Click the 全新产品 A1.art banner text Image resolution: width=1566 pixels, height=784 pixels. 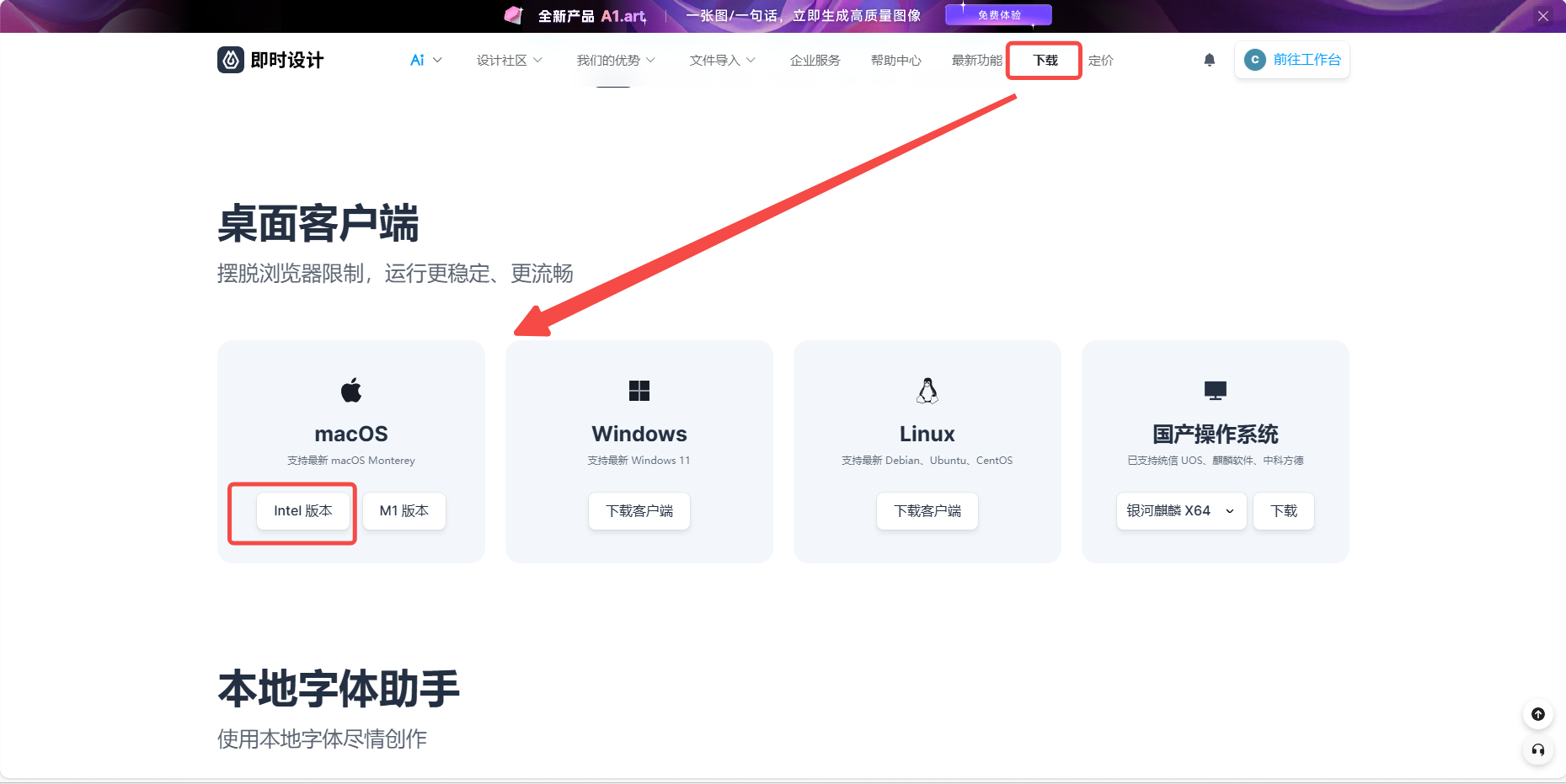[592, 16]
